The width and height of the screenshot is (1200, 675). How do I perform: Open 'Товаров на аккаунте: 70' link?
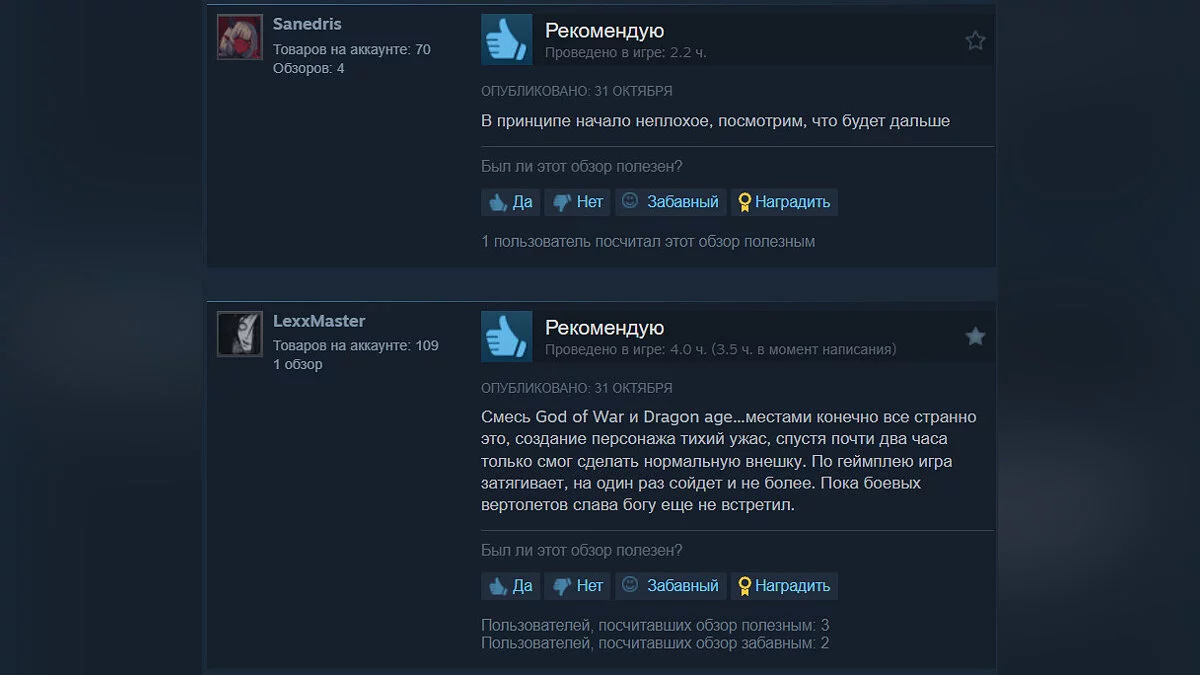[352, 49]
